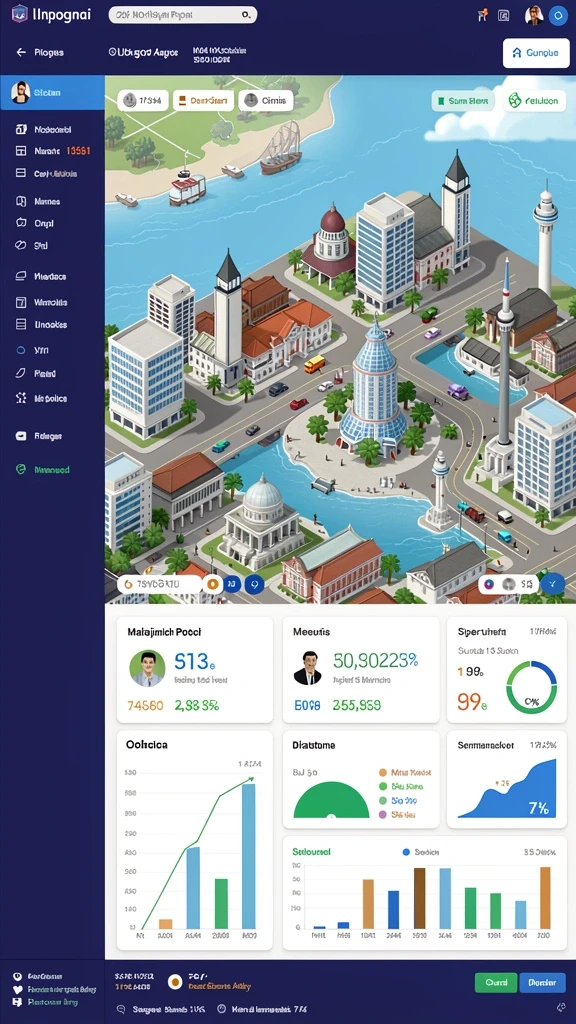The width and height of the screenshot is (576, 1024).
Task: Click the orange circle button at the map's bottom left
Action: 212,584
